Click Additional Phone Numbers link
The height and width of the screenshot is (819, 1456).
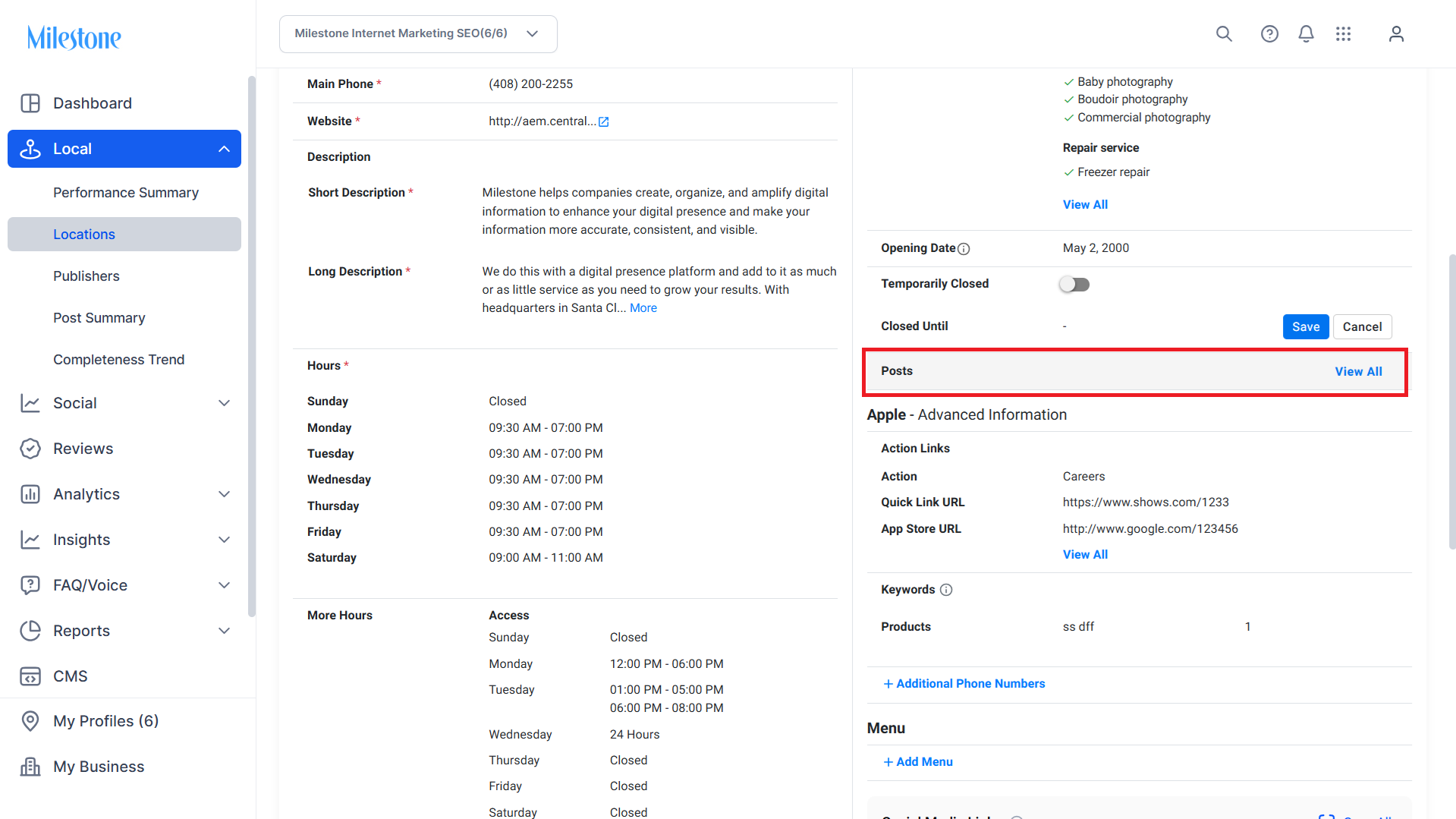964,684
